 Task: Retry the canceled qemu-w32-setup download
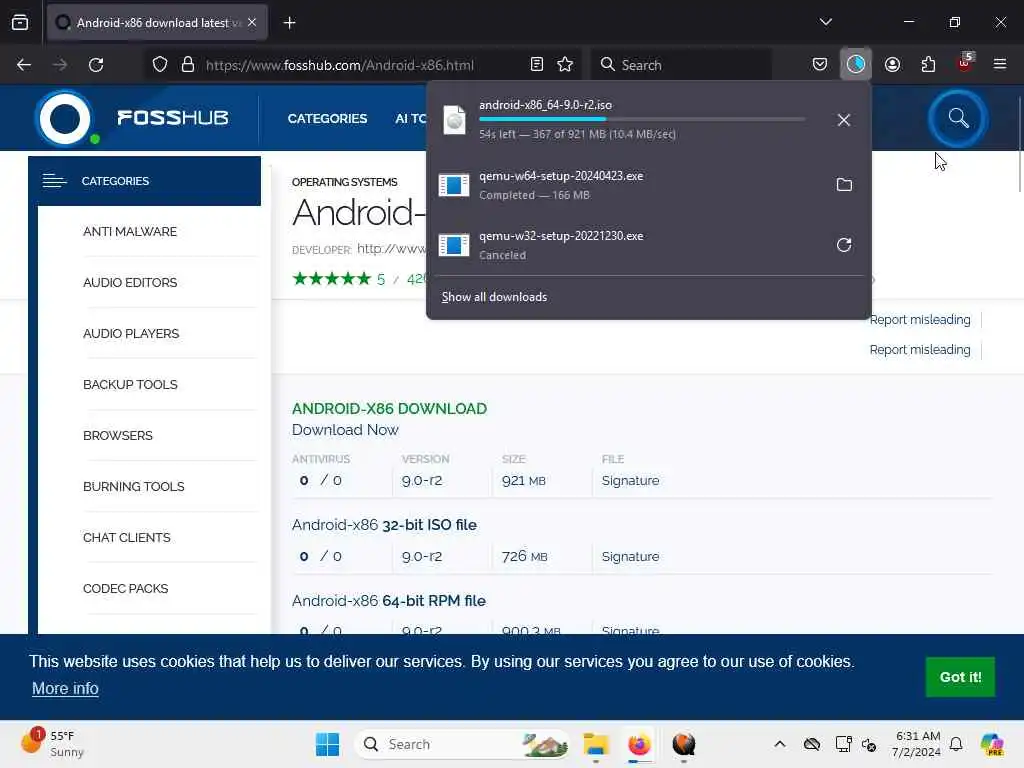pos(844,245)
